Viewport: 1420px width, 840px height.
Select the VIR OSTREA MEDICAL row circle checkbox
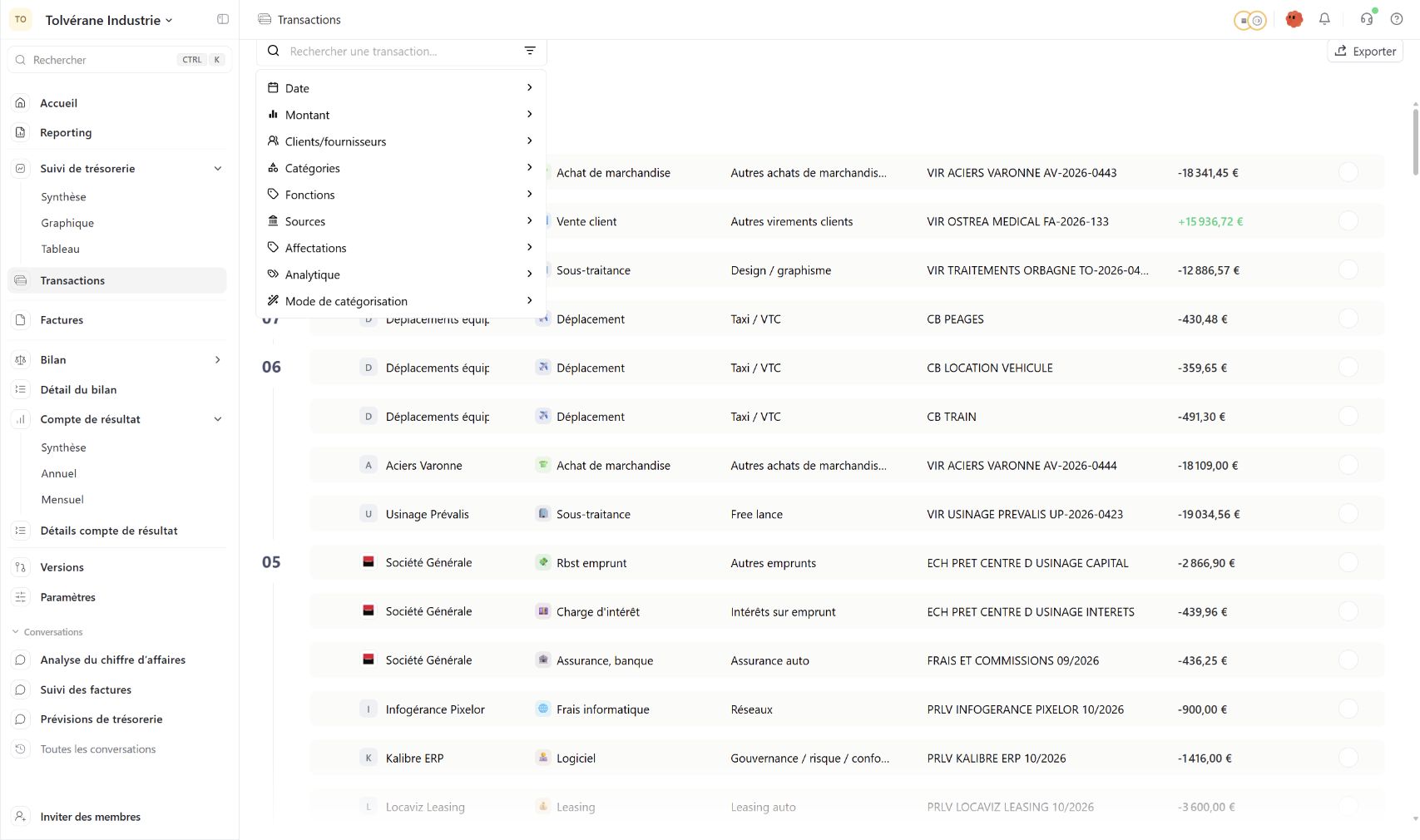tap(1348, 220)
